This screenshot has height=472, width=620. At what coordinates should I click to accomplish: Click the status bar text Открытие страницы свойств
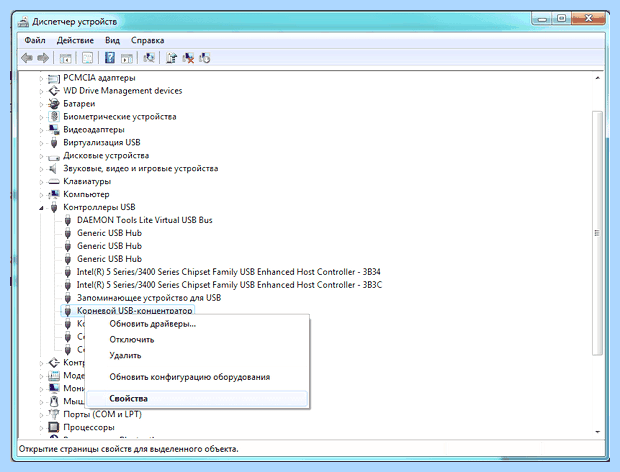point(129,449)
